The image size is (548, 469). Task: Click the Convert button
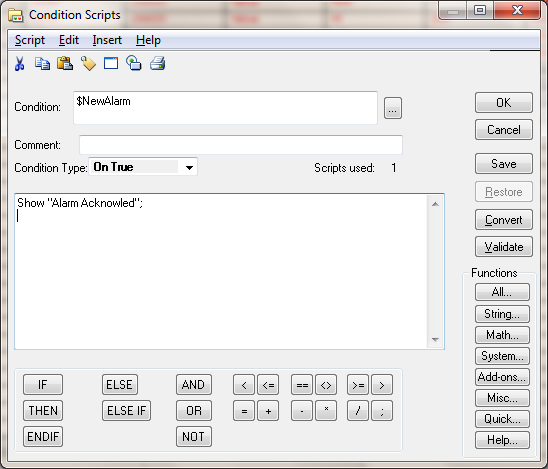[504, 220]
